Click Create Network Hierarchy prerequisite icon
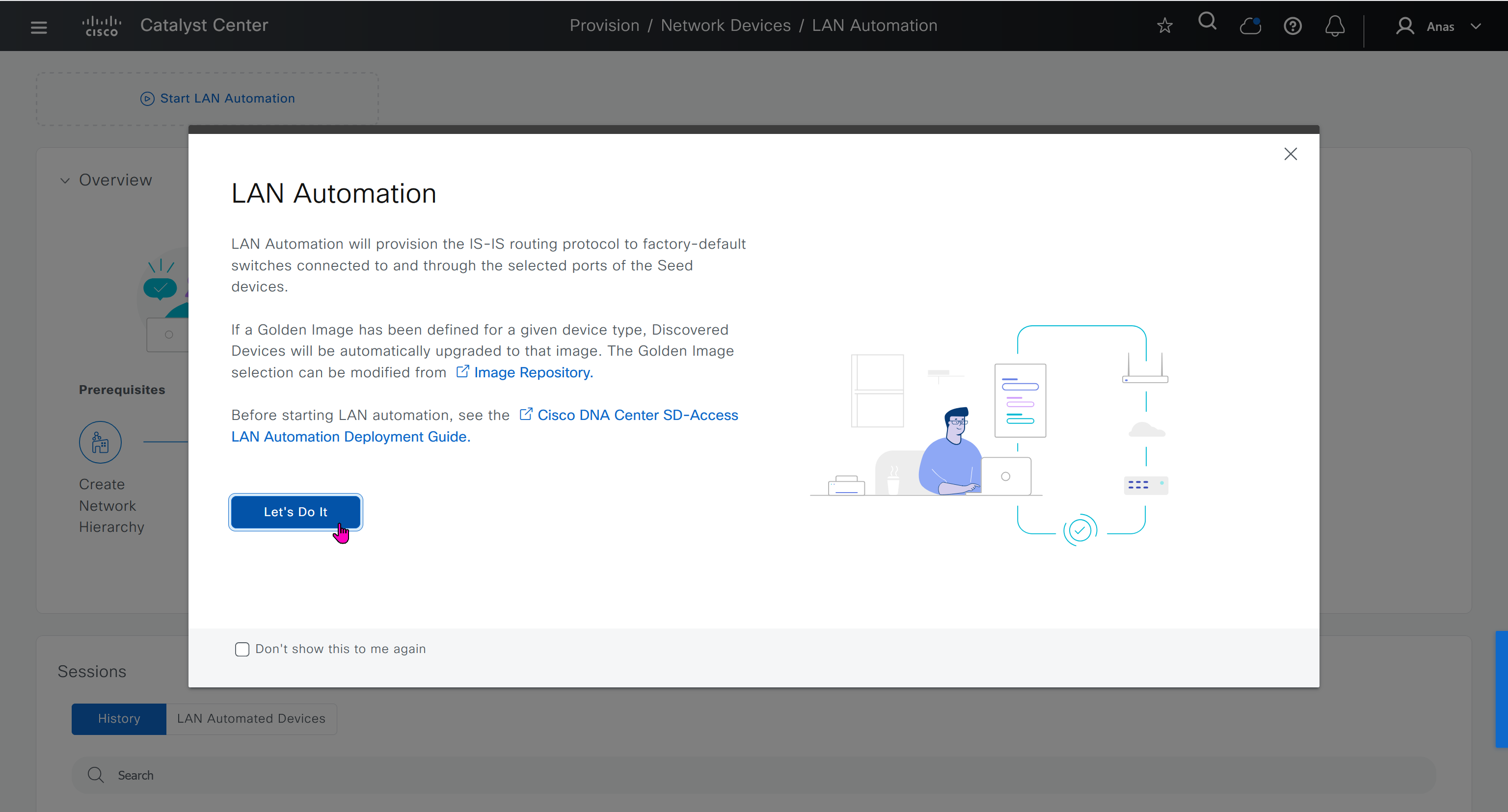This screenshot has width=1508, height=812. [x=100, y=442]
